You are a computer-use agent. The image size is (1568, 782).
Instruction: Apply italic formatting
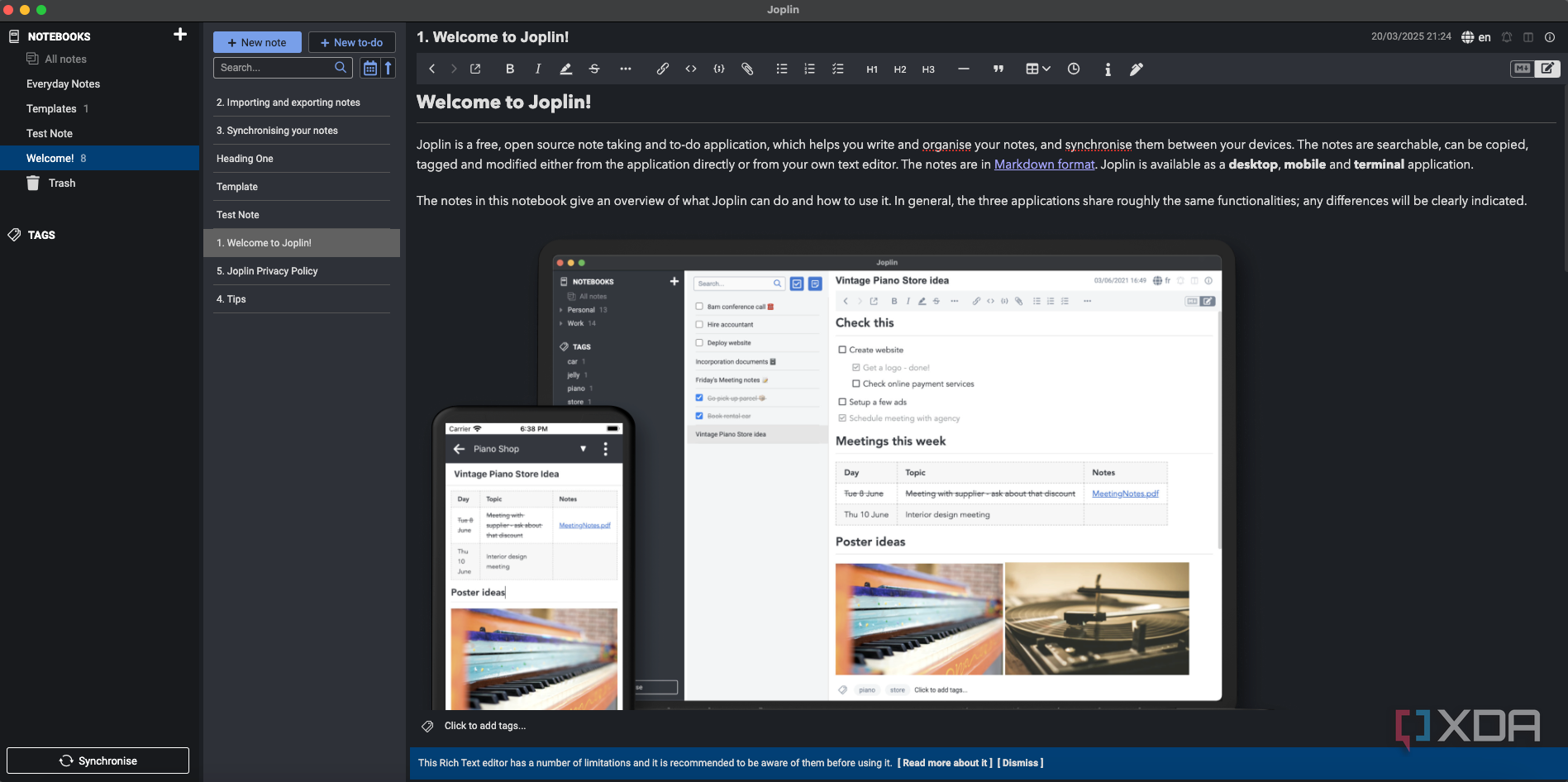(x=538, y=69)
